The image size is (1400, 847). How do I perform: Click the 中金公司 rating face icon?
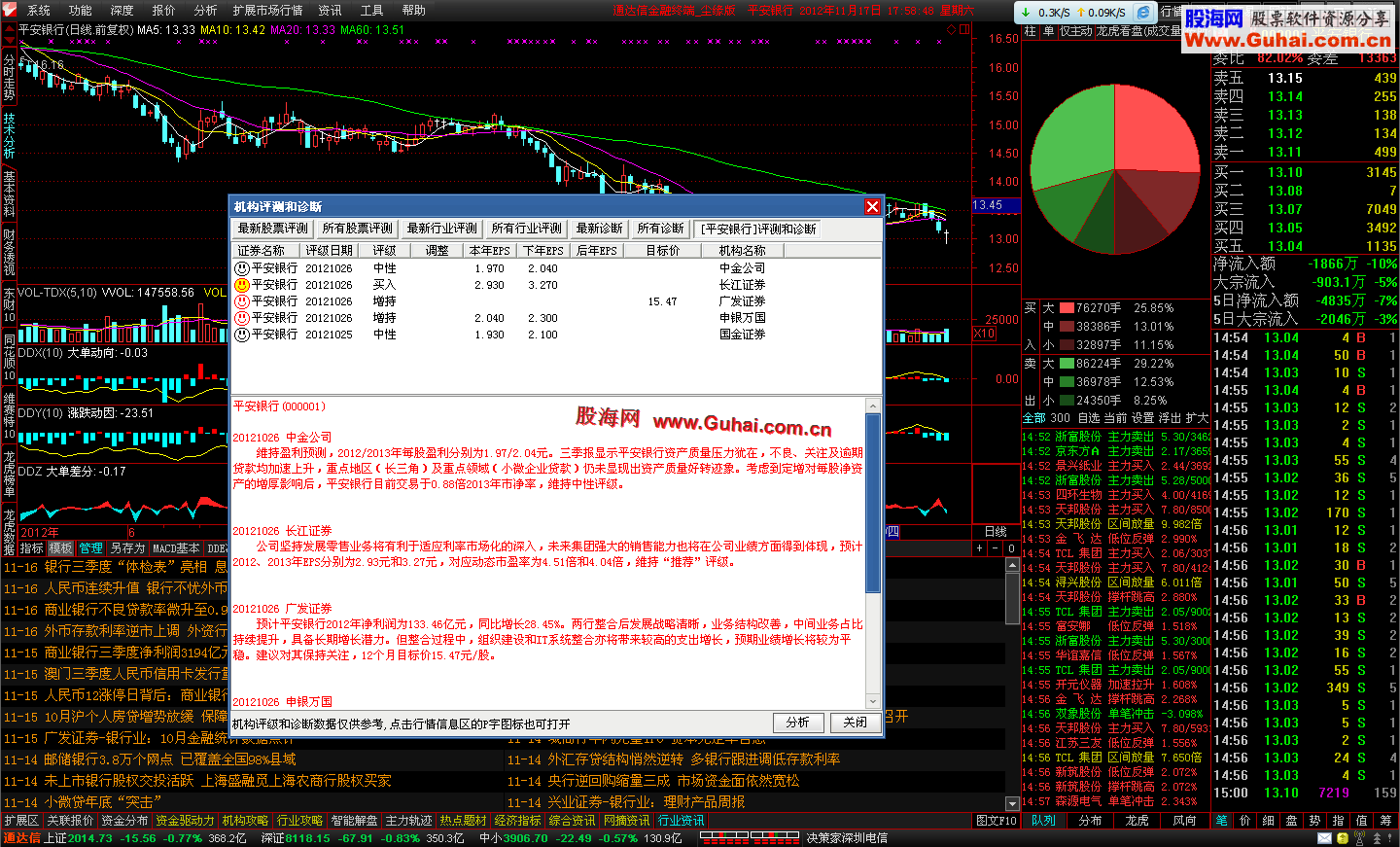tap(242, 268)
